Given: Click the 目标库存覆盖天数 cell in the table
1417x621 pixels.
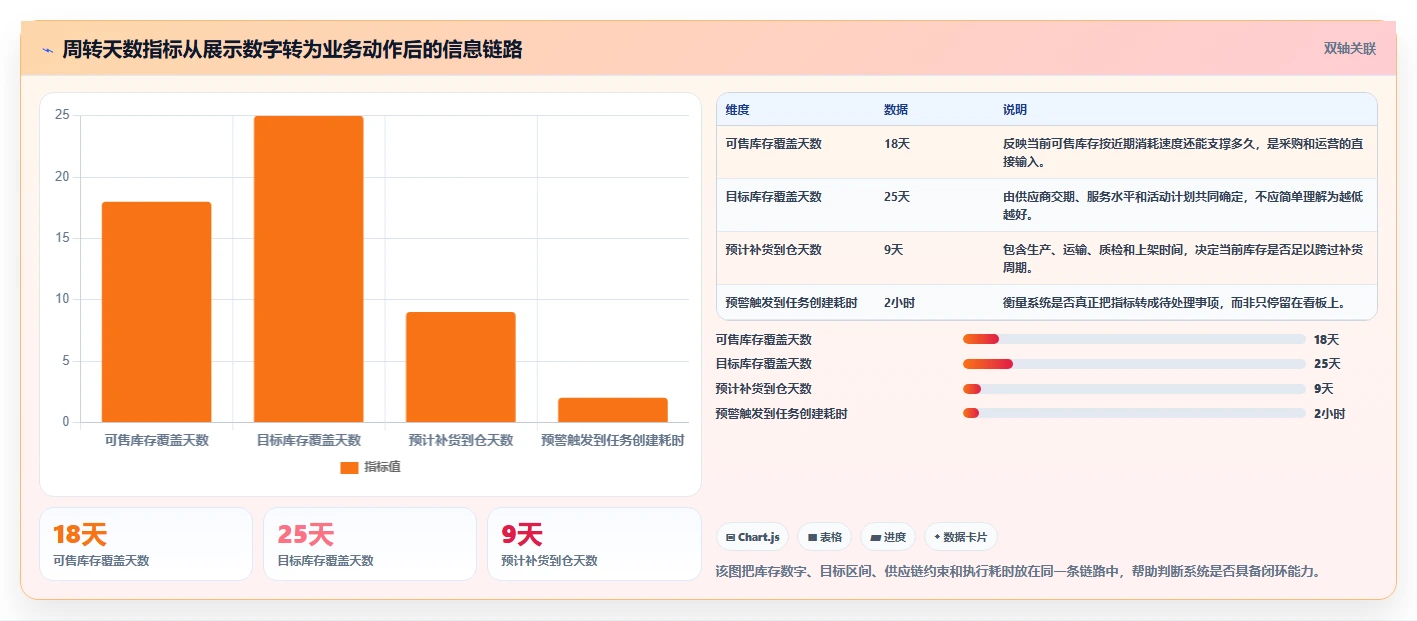Looking at the screenshot, I should coord(774,197).
